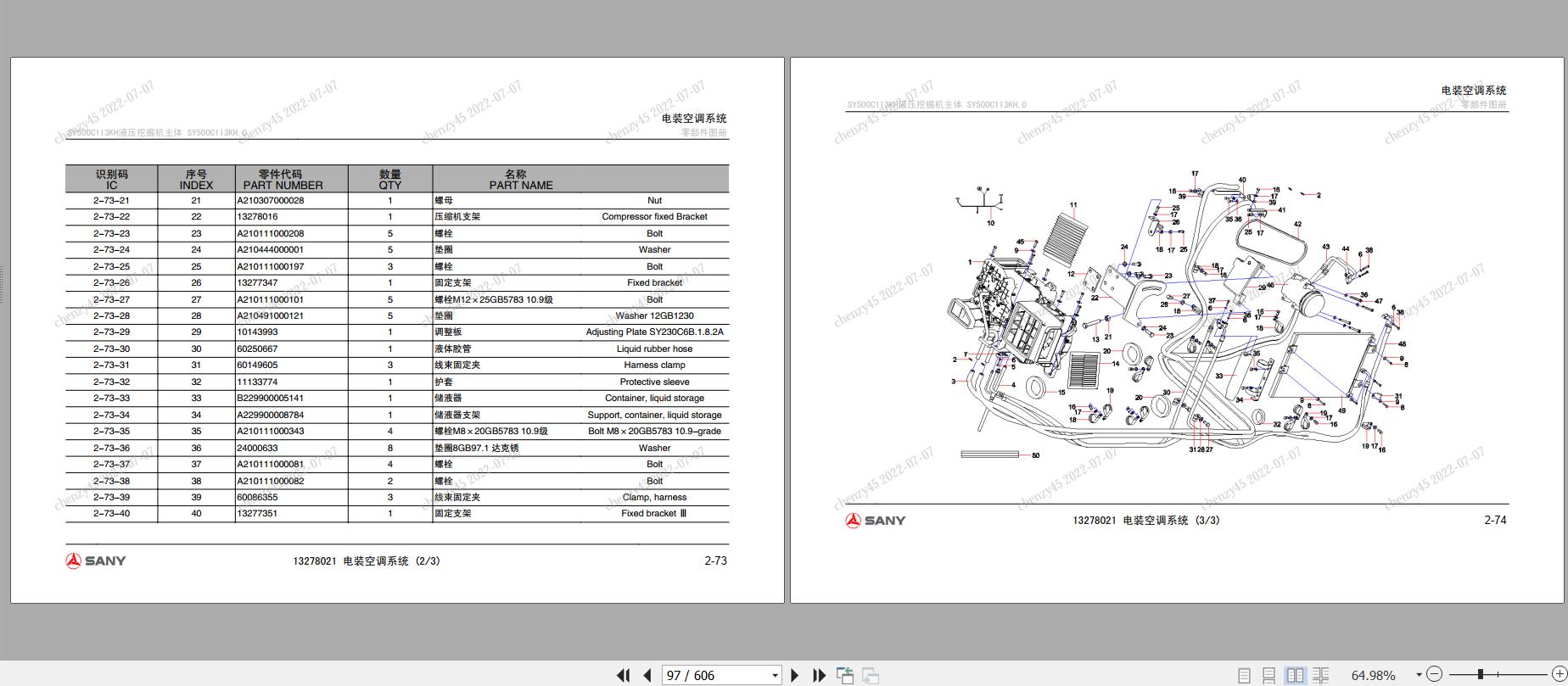Switch to single page view

1244,675
